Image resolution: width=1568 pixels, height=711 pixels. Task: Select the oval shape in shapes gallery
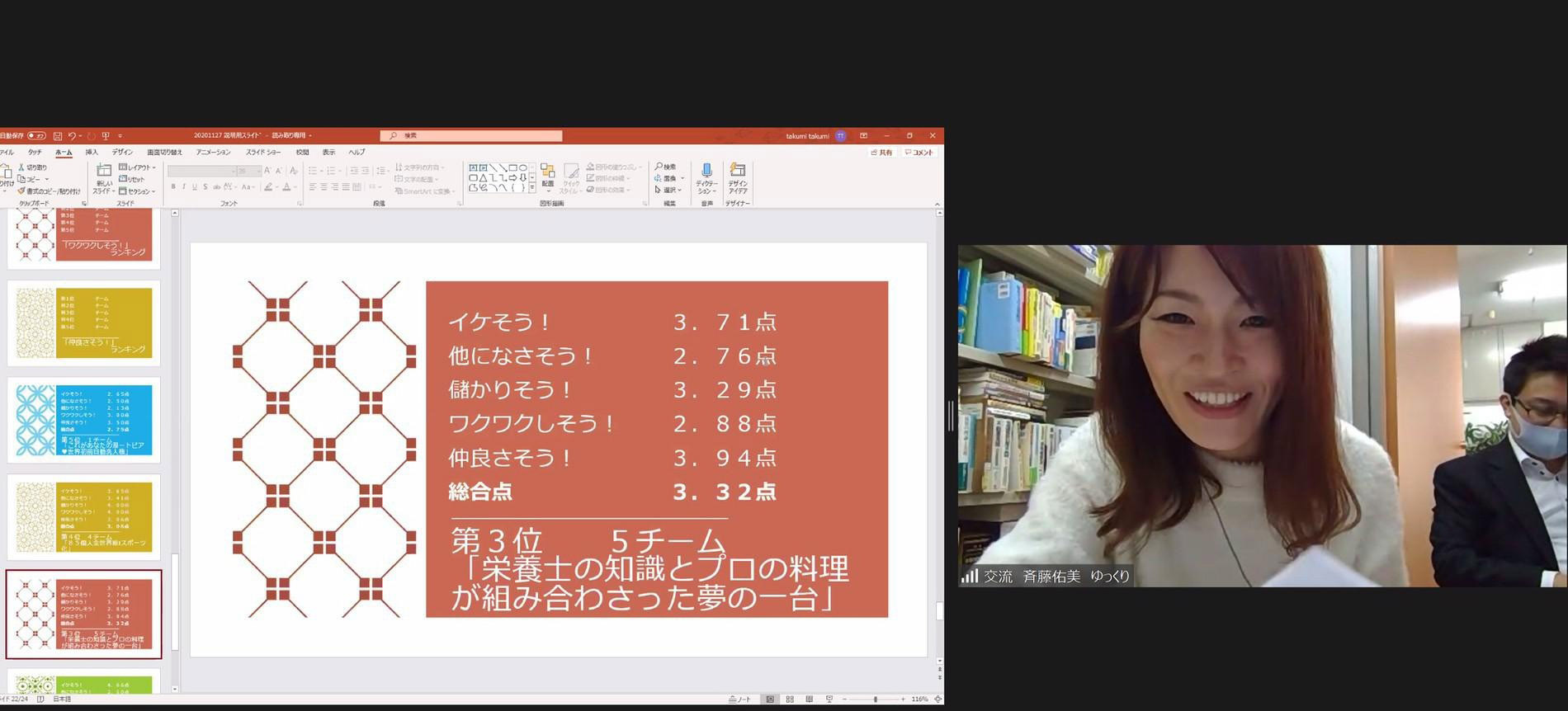pyautogui.click(x=522, y=167)
